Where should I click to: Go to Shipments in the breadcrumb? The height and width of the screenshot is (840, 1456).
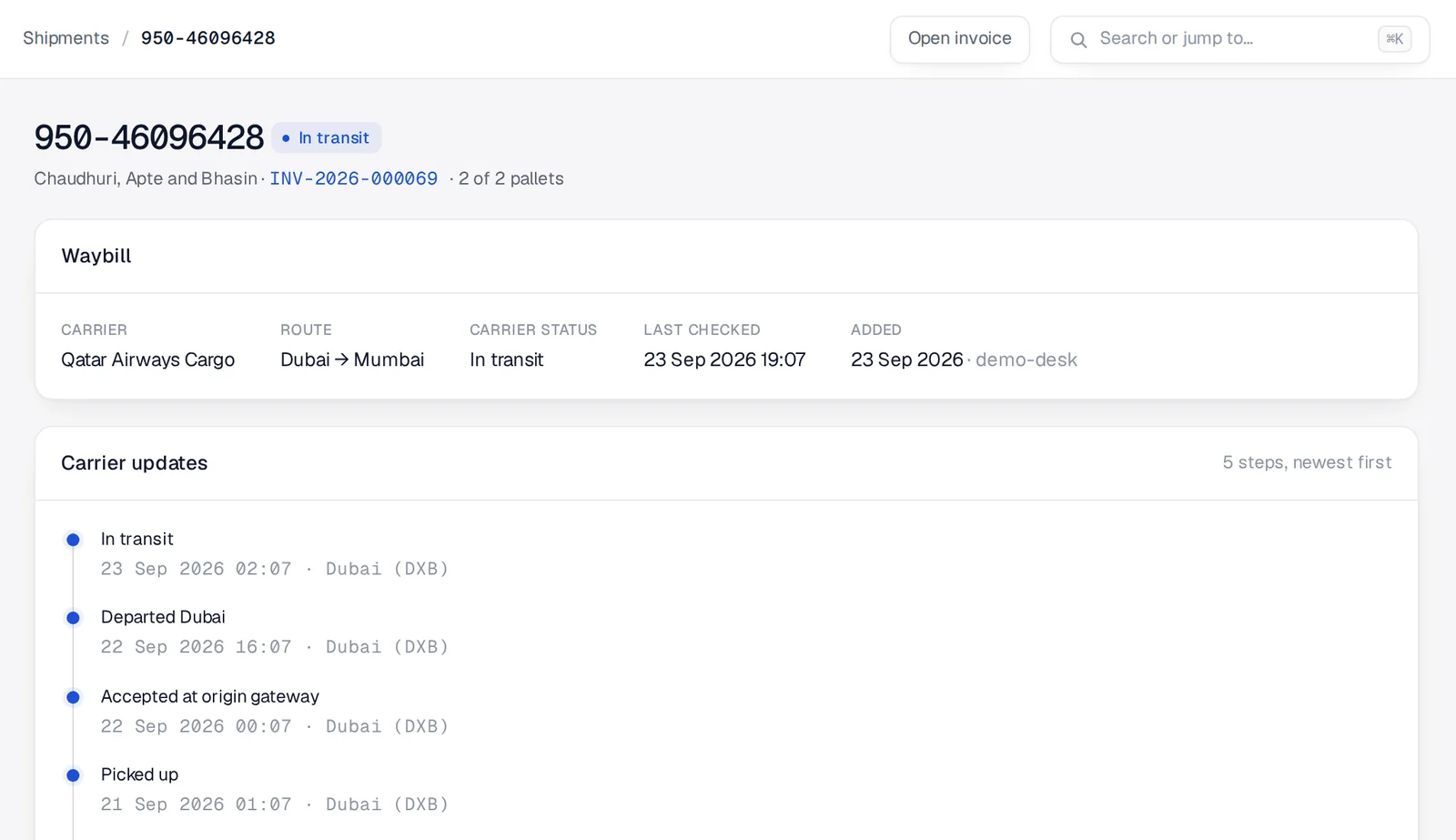click(x=66, y=38)
